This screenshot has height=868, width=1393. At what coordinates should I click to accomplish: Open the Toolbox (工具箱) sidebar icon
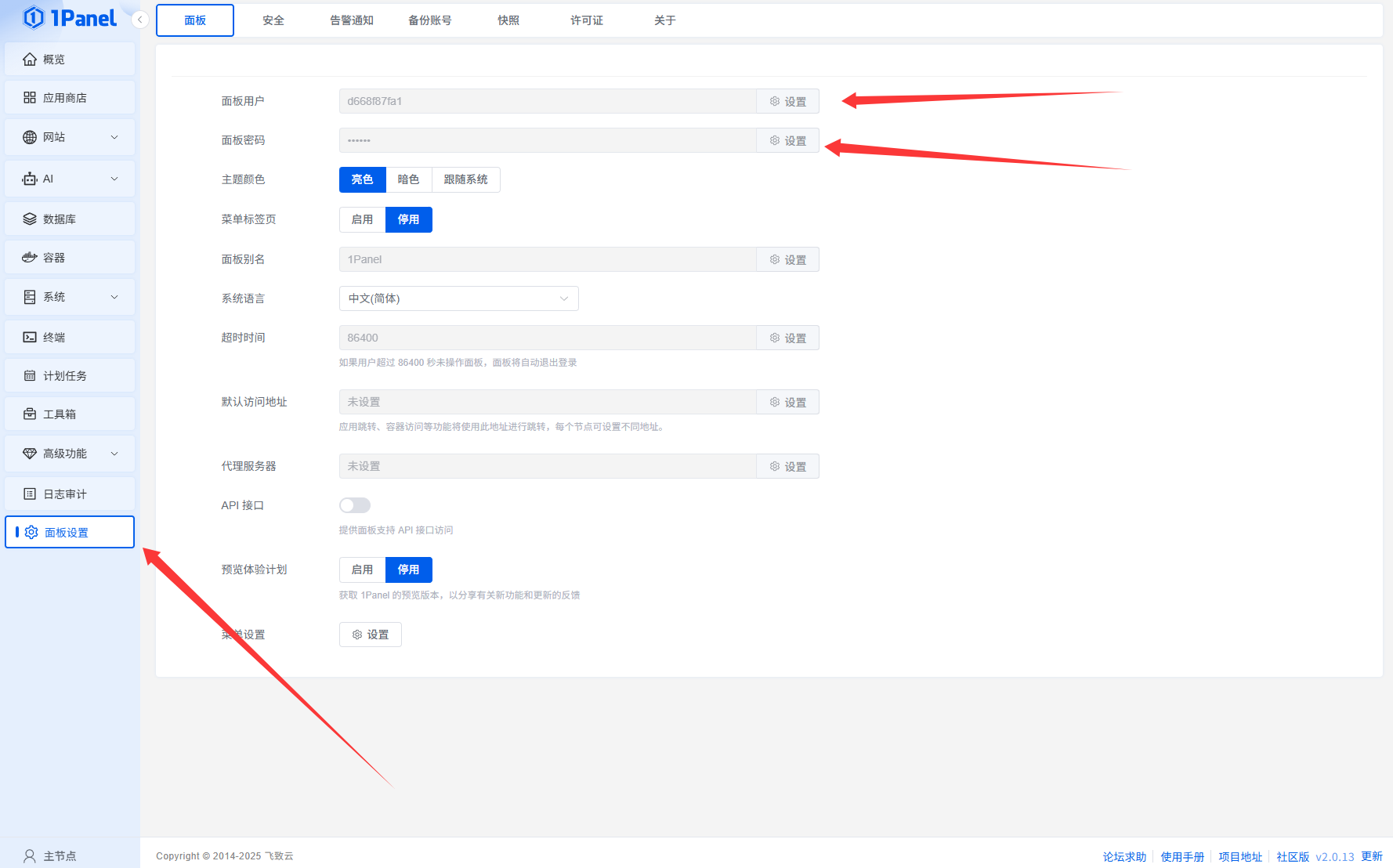click(x=30, y=414)
